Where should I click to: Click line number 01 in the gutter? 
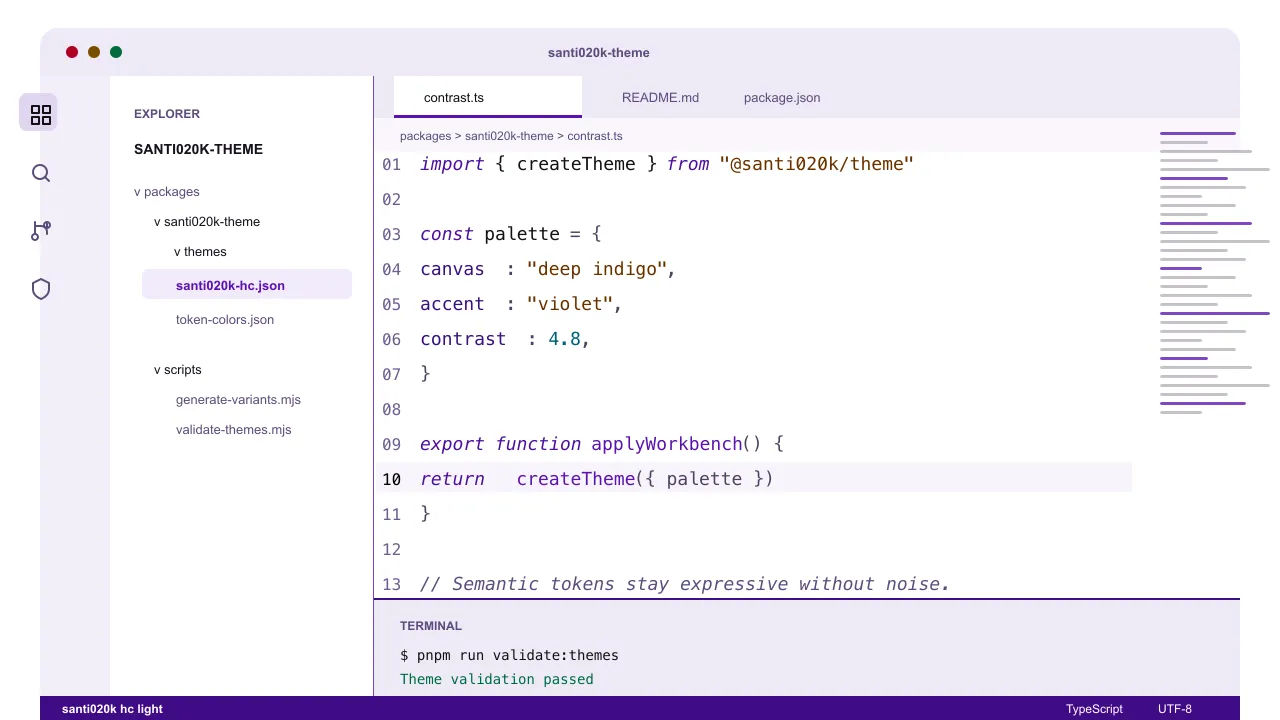pyautogui.click(x=391, y=164)
